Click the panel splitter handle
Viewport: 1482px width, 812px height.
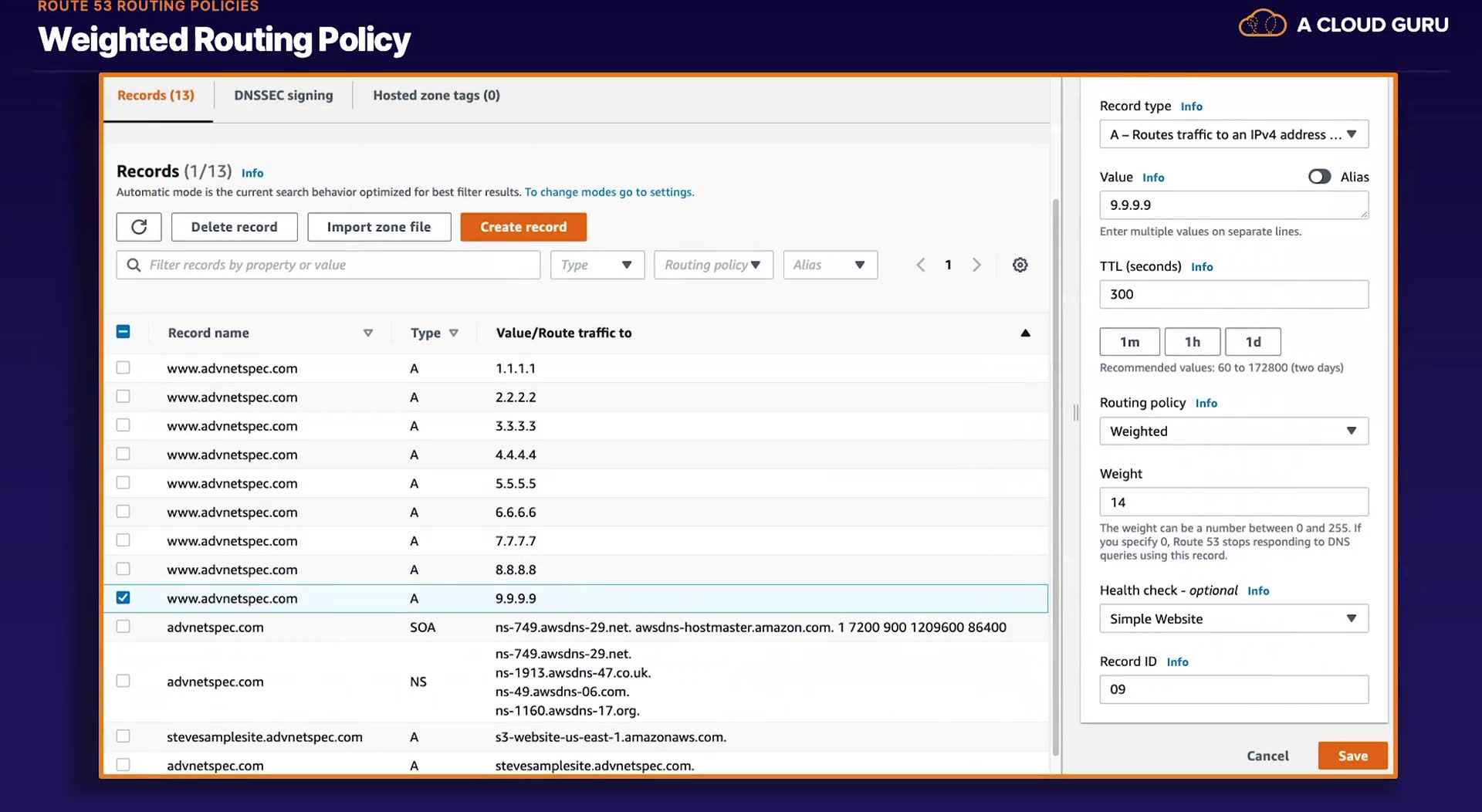(1075, 412)
